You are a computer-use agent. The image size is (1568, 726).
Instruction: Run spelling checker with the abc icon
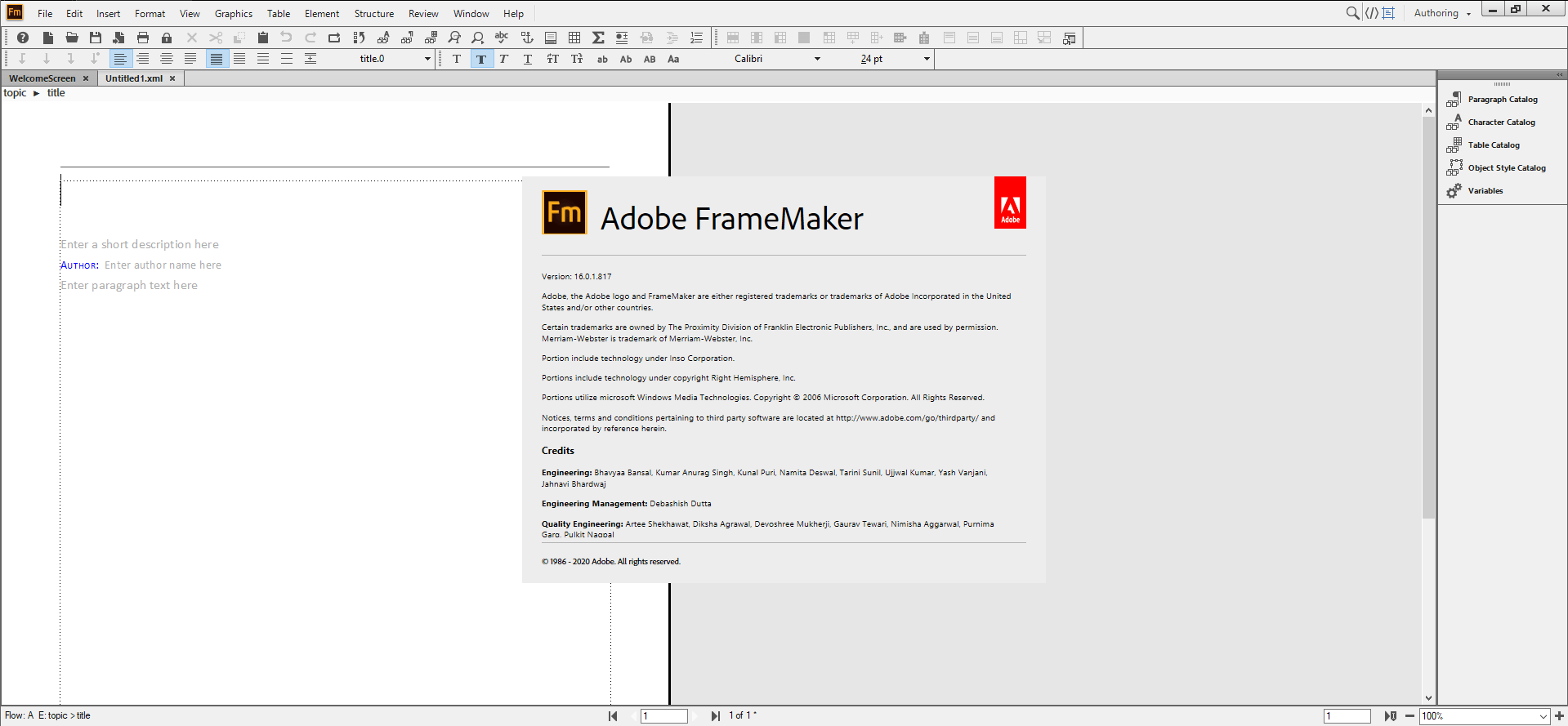pyautogui.click(x=502, y=38)
